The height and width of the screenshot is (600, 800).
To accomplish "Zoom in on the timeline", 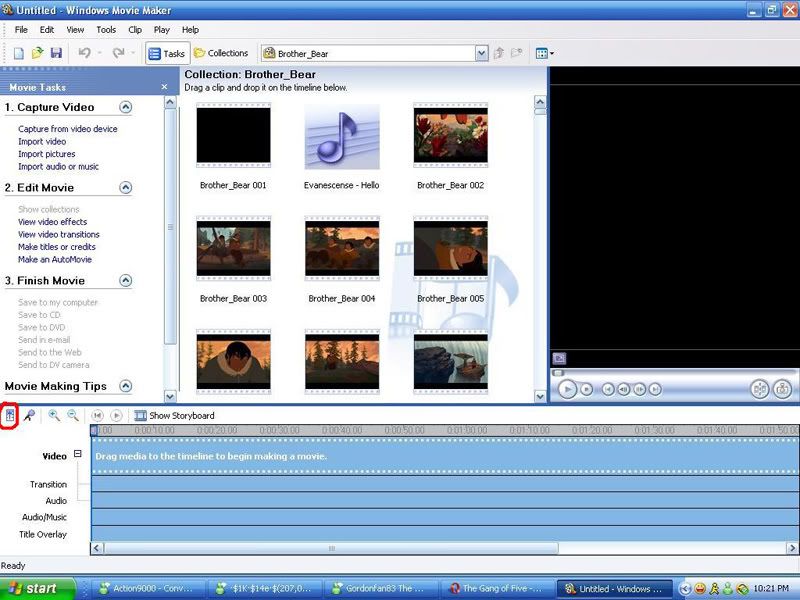I will point(54,416).
